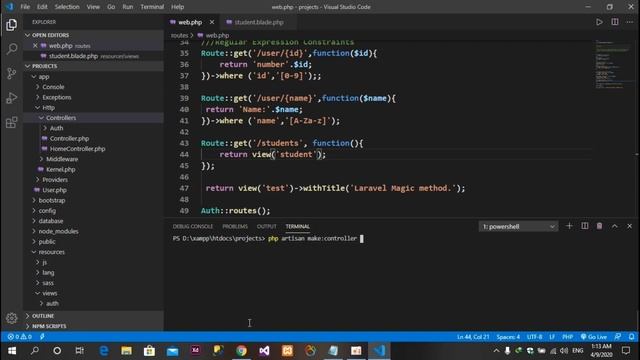Expand the NPM SCRIPTS section

93,326
